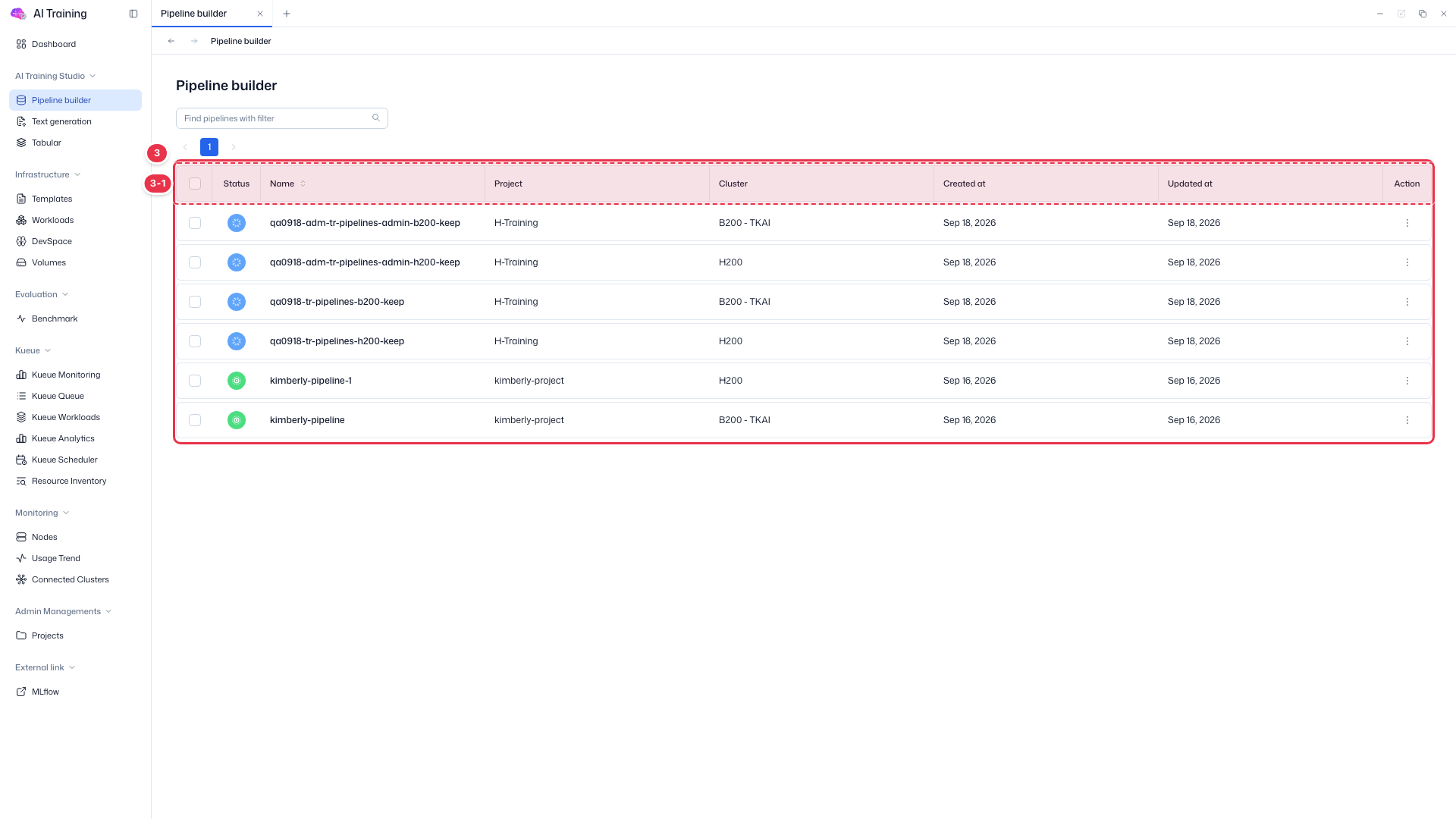The width and height of the screenshot is (1456, 819).
Task: Check the kimberly-pipeline row checkbox
Action: pos(195,420)
